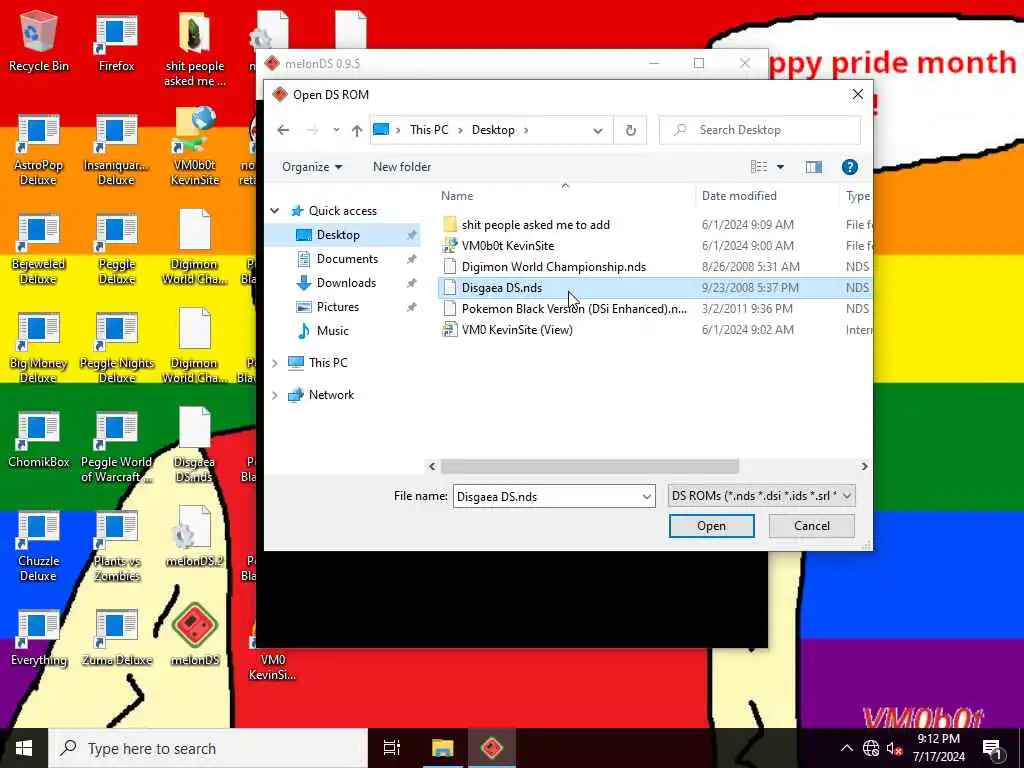Click Desktop in address breadcrumb
Viewport: 1024px width, 768px height.
pyautogui.click(x=493, y=130)
